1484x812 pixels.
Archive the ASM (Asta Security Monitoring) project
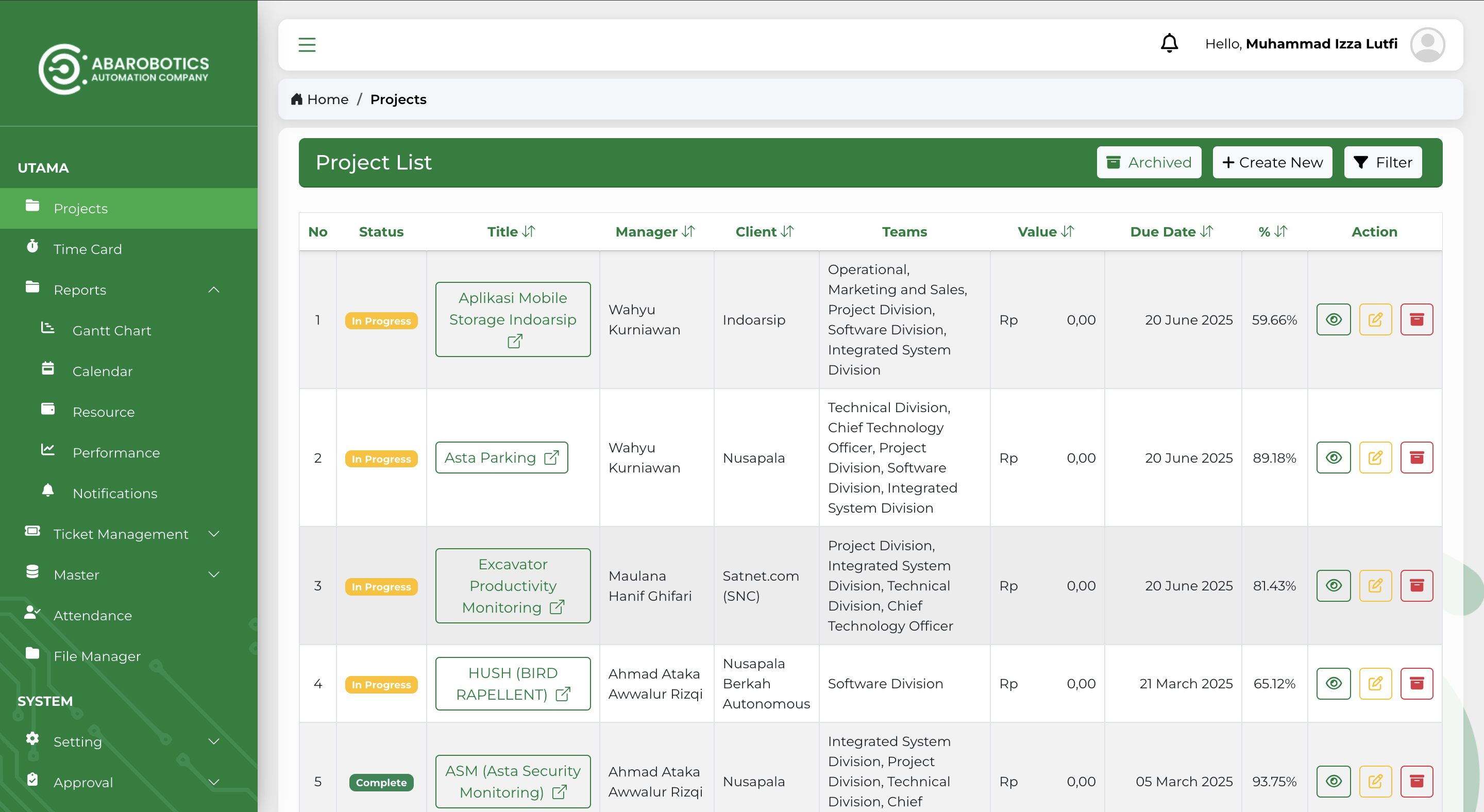click(x=1416, y=782)
